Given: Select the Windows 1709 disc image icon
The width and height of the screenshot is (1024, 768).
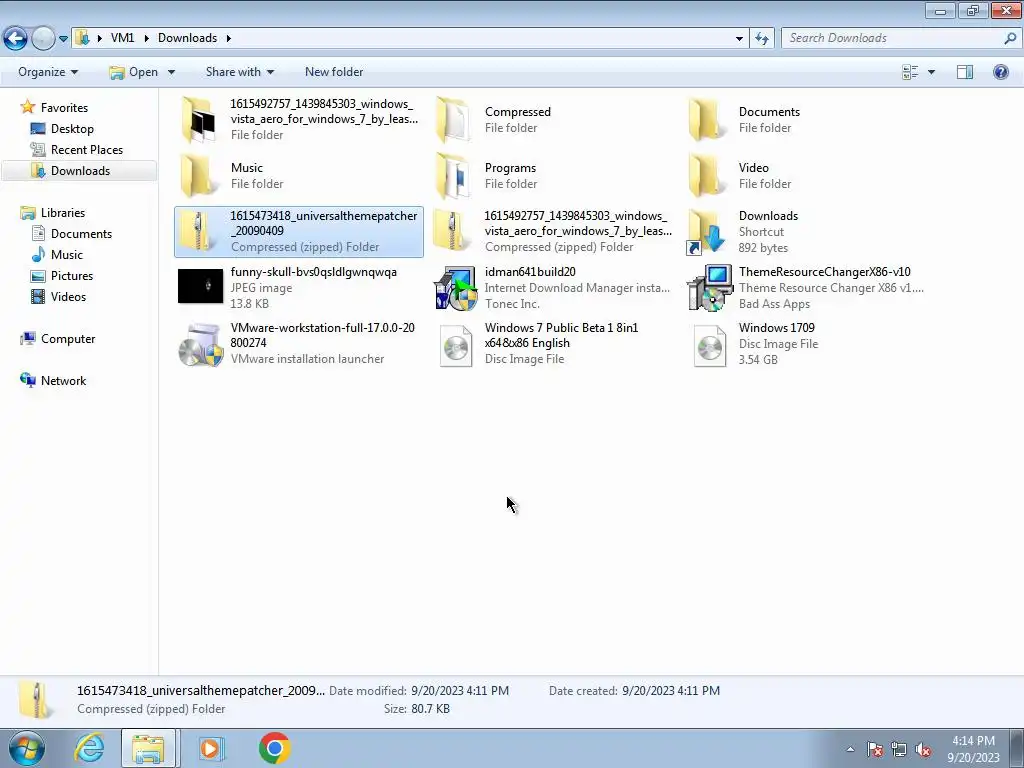Looking at the screenshot, I should pyautogui.click(x=709, y=345).
